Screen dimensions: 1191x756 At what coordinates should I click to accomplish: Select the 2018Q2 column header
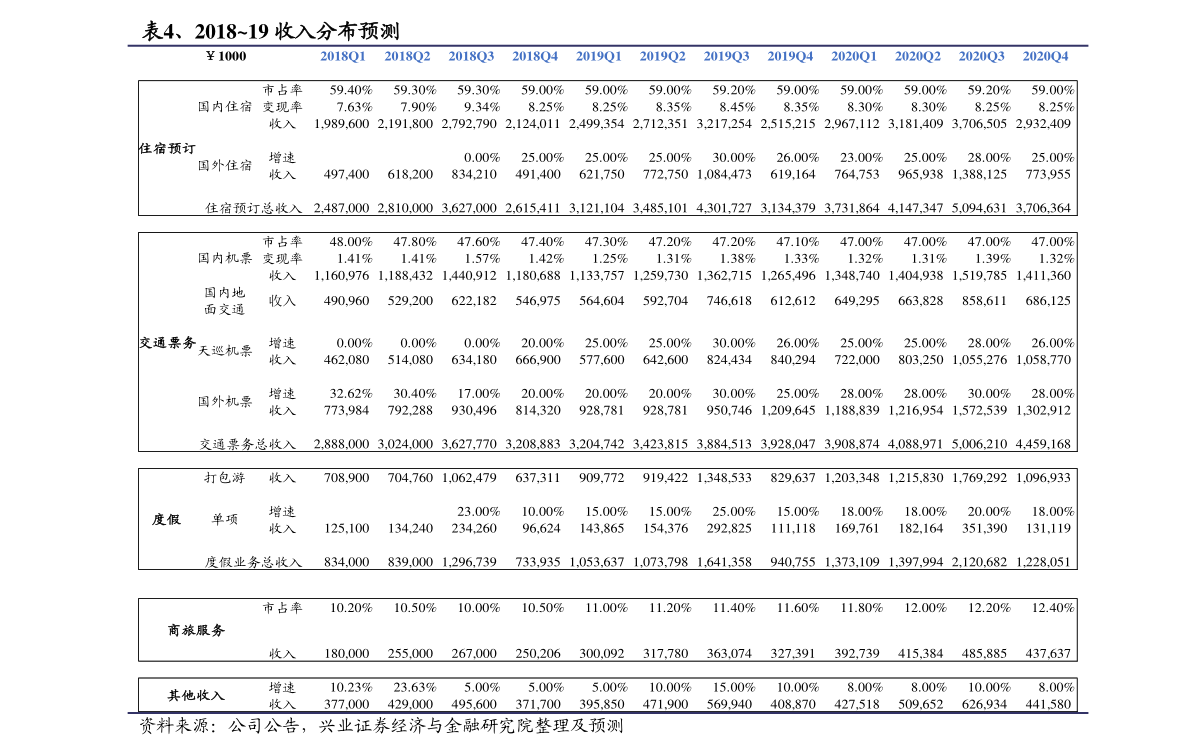click(x=407, y=57)
